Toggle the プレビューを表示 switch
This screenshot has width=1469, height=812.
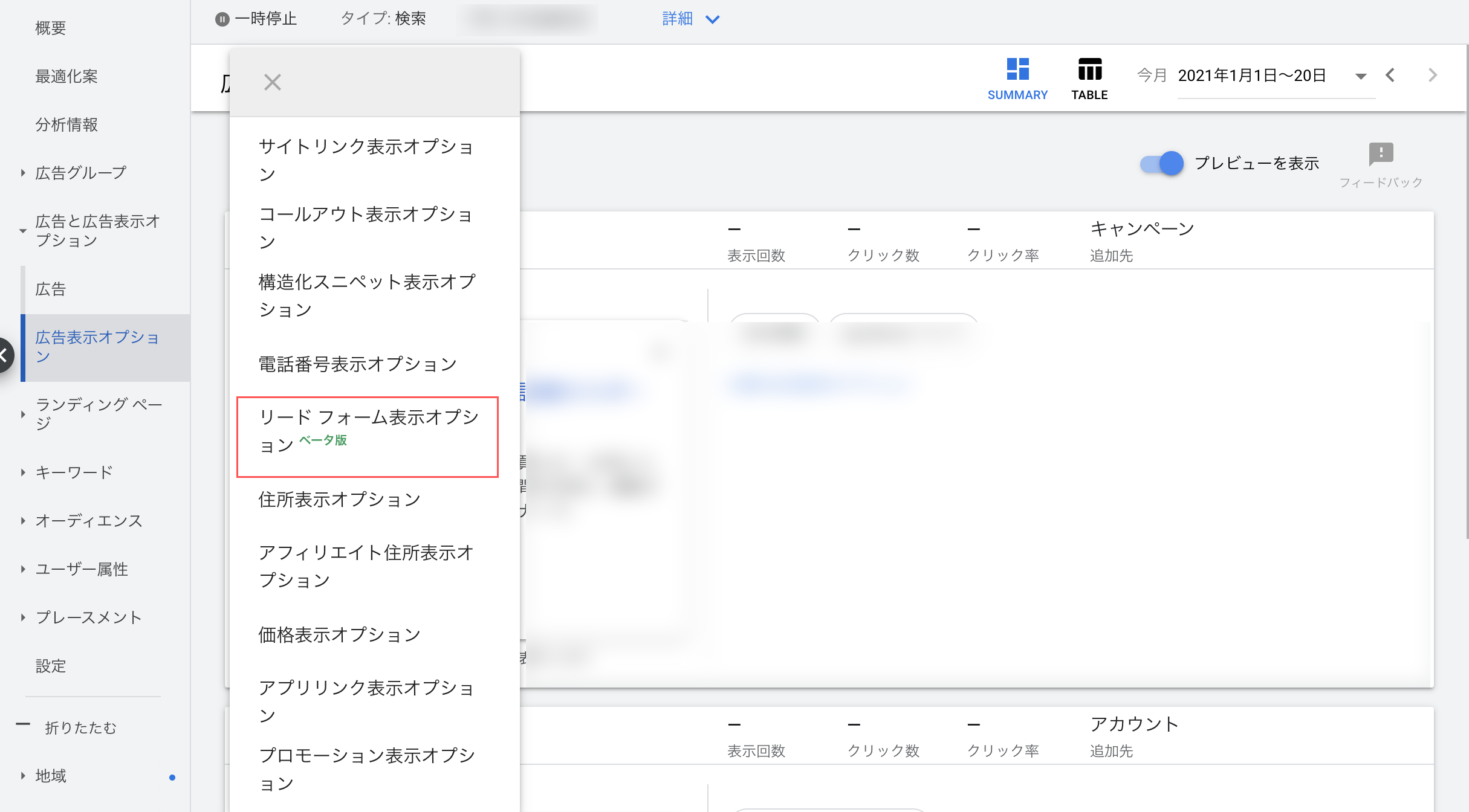(1162, 163)
